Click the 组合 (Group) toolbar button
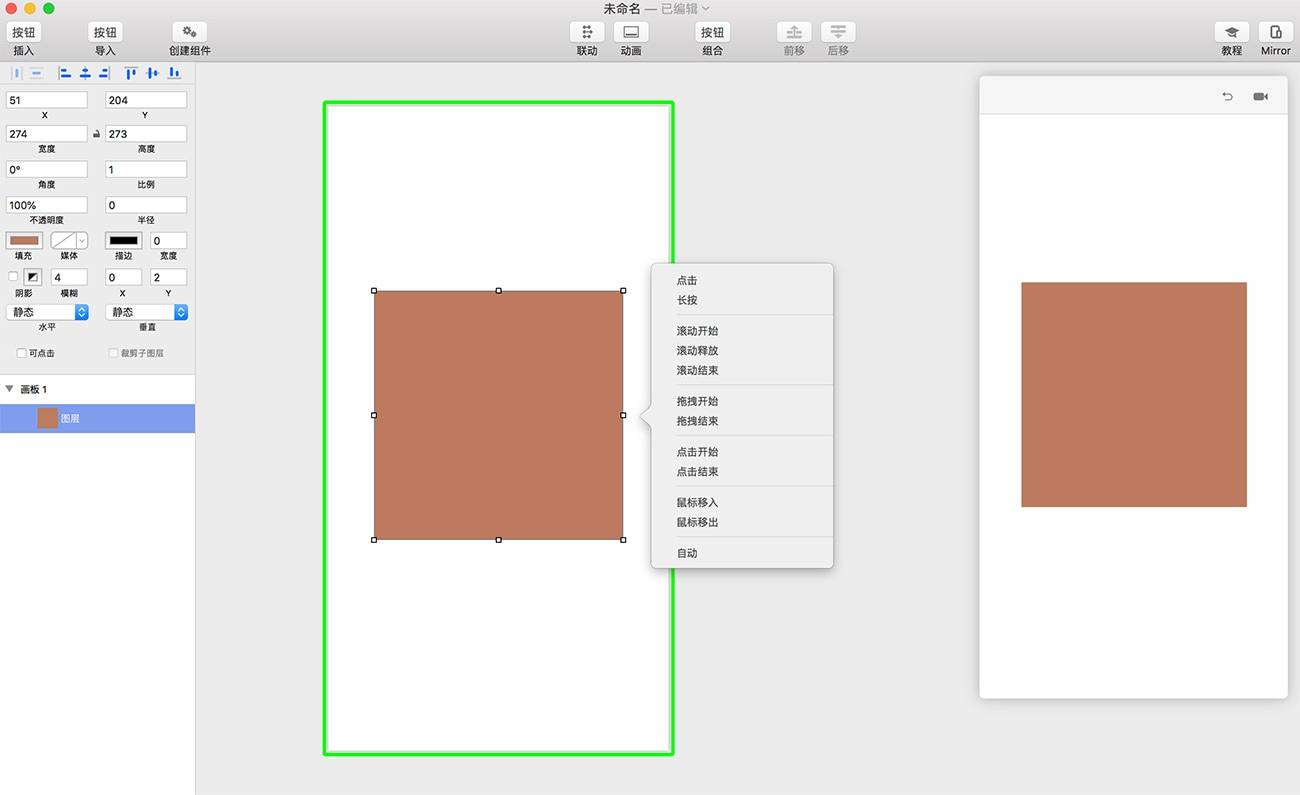The image size is (1300, 795). coord(712,33)
